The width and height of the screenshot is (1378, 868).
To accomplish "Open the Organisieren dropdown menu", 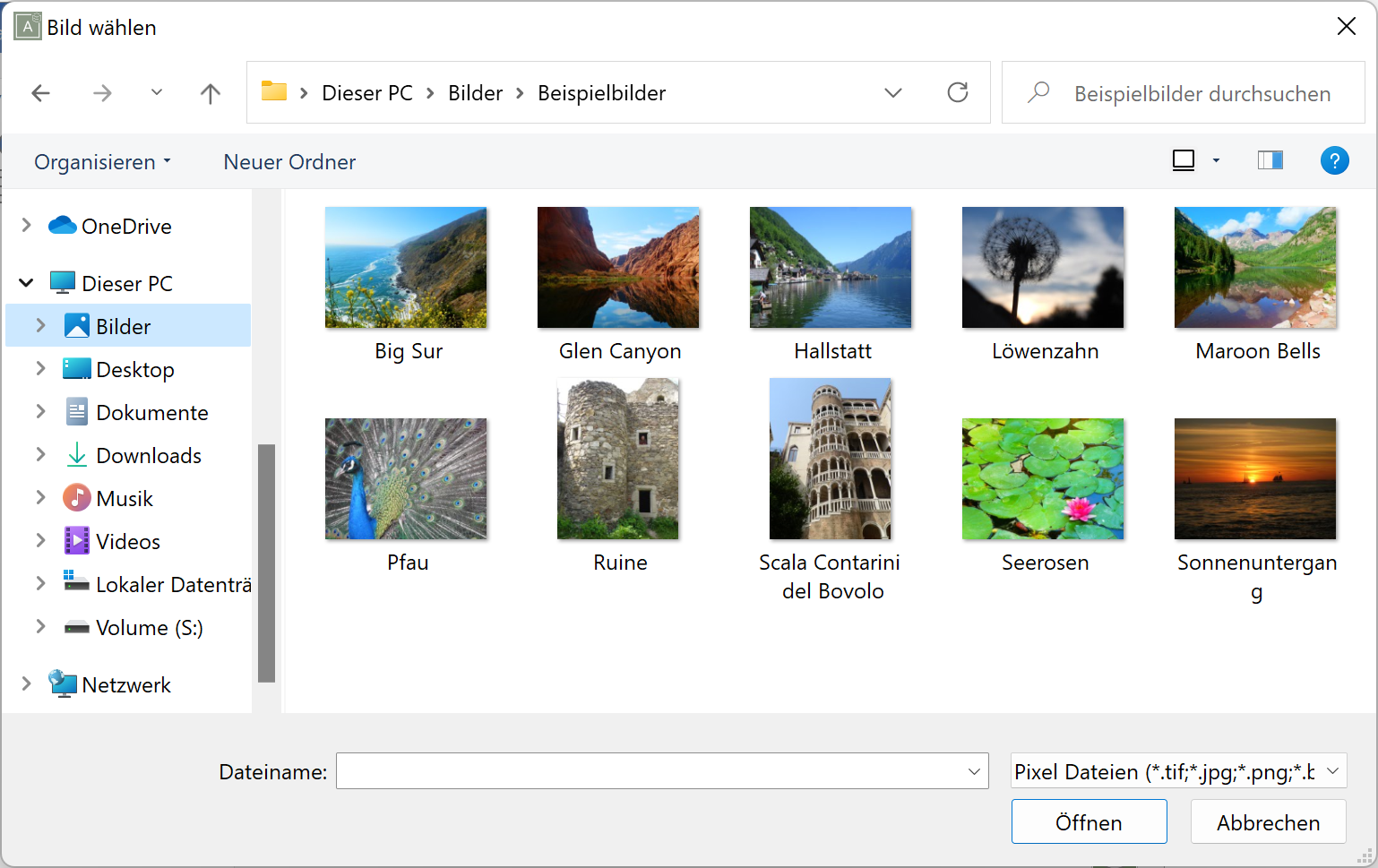I will (x=101, y=161).
